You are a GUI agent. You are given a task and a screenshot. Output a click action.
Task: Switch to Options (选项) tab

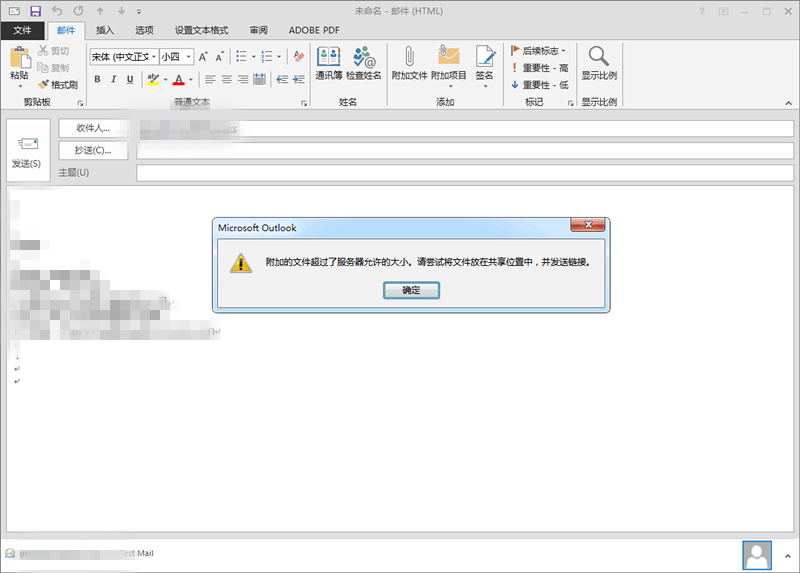(144, 30)
